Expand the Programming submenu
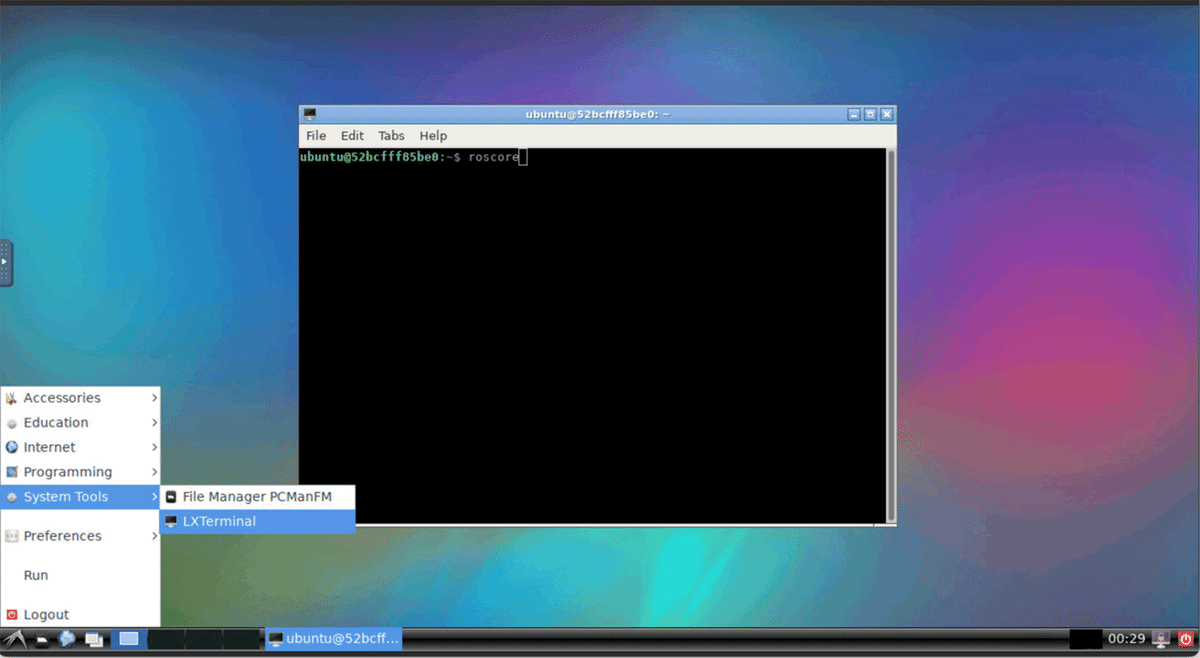Screen dimensions: 1200x658 [x=80, y=472]
